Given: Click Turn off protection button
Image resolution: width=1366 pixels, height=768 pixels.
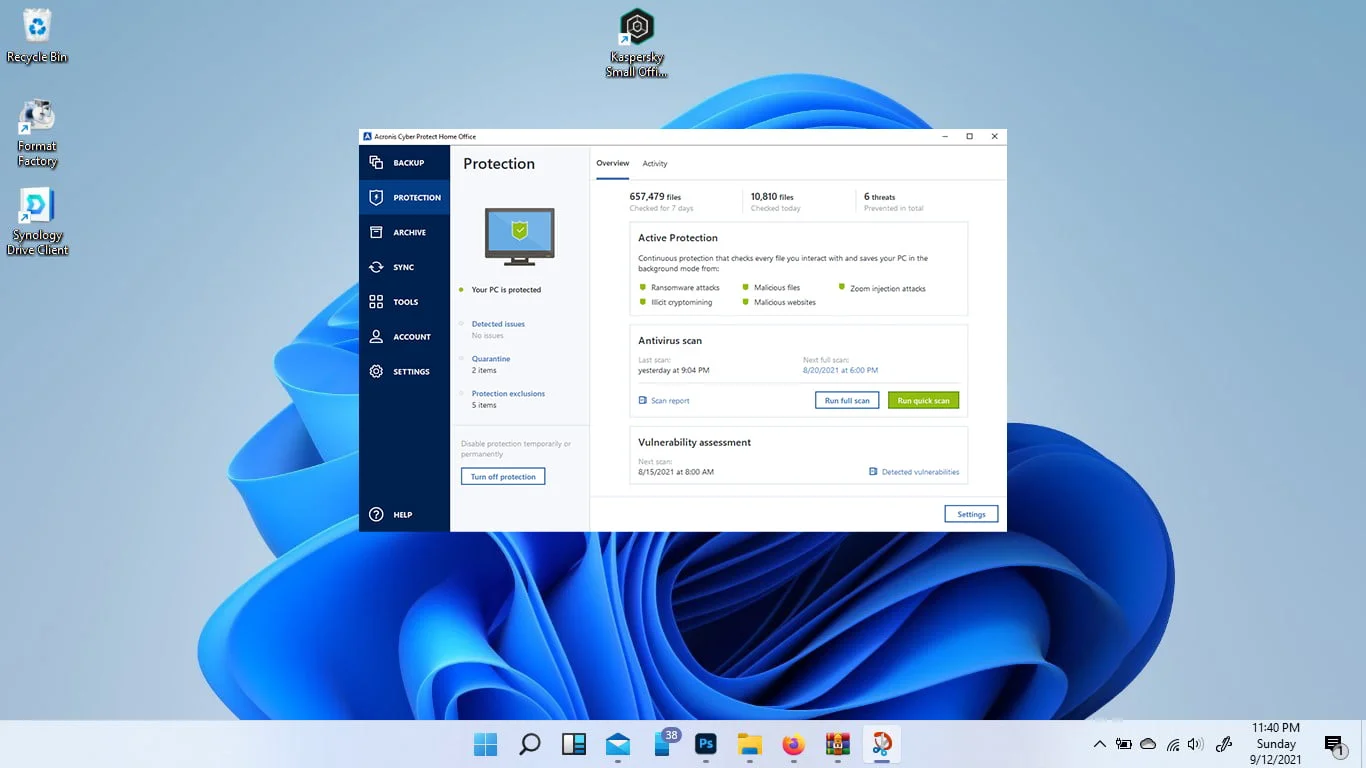Looking at the screenshot, I should [503, 476].
